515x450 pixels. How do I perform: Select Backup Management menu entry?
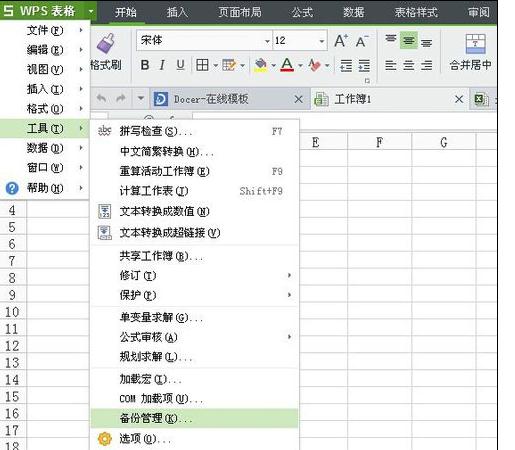coord(195,418)
